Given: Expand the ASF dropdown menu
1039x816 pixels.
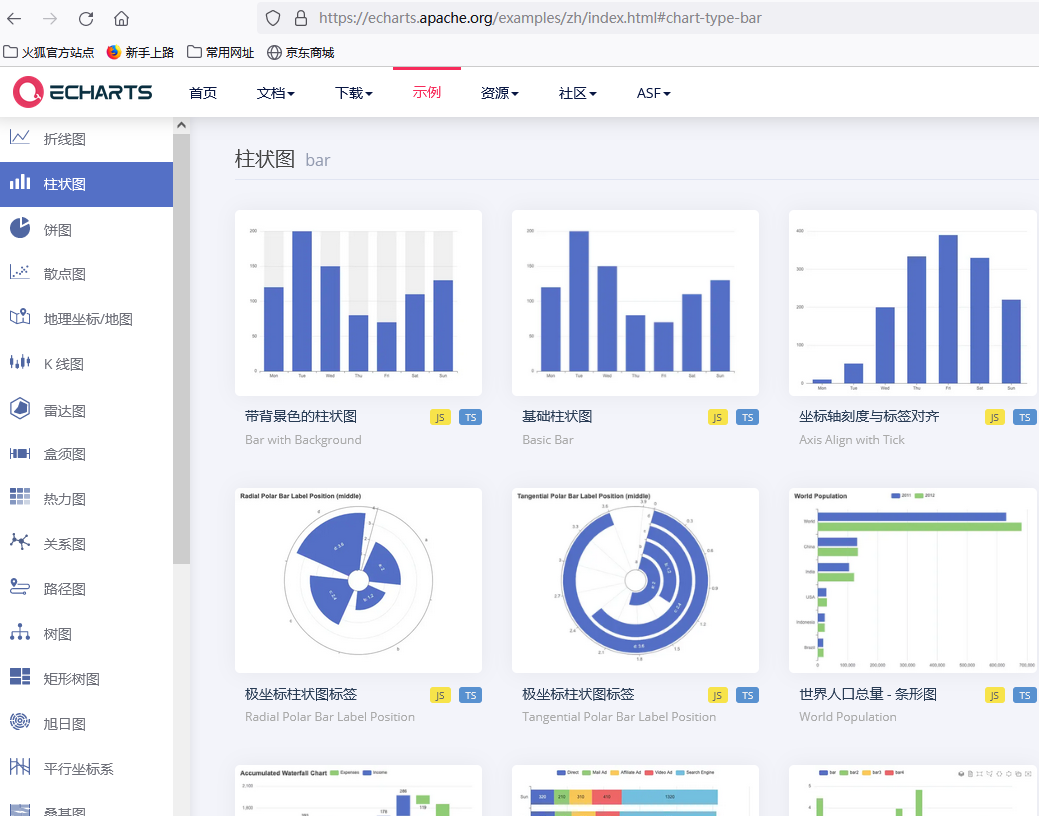Looking at the screenshot, I should pos(654,93).
